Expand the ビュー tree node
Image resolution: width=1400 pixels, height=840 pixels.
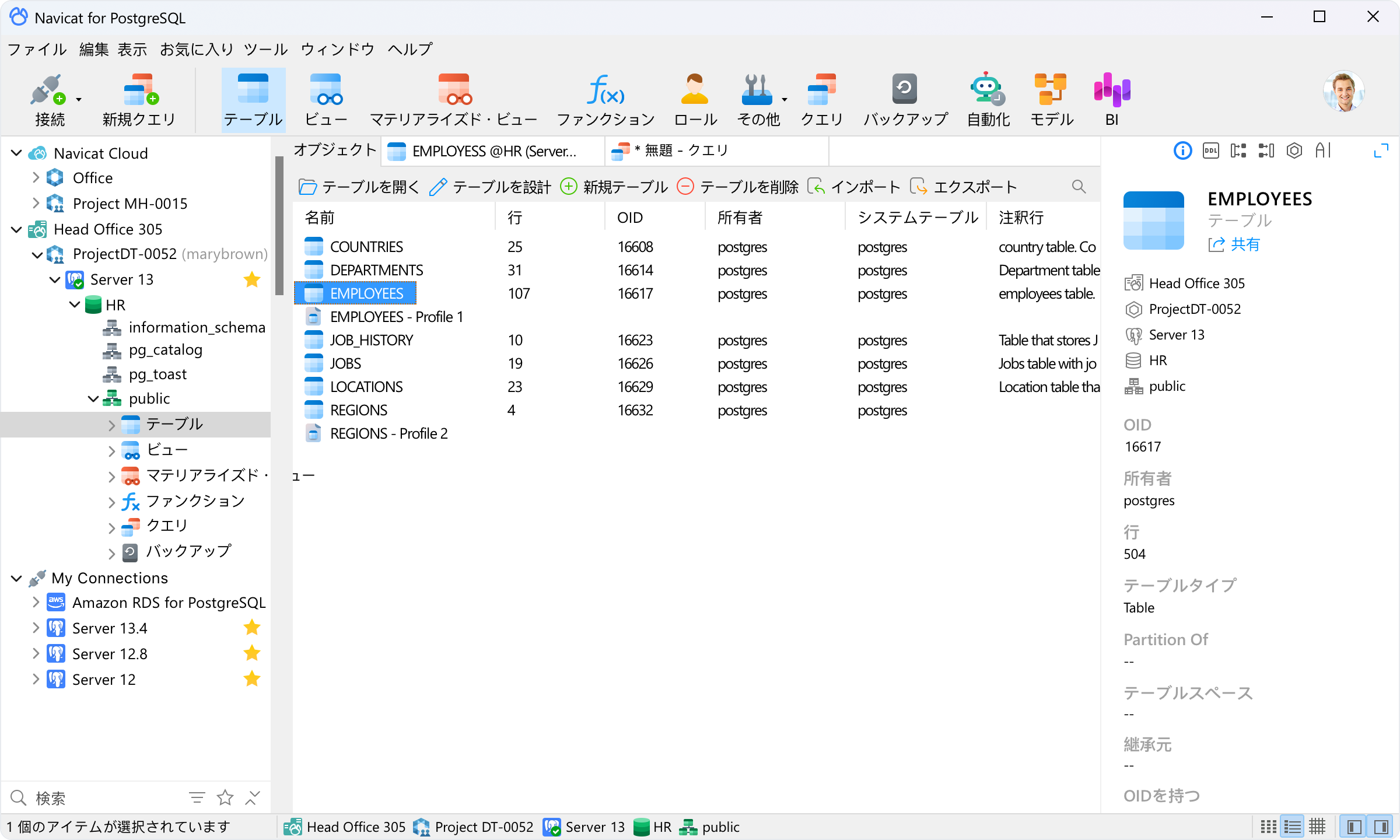111,450
